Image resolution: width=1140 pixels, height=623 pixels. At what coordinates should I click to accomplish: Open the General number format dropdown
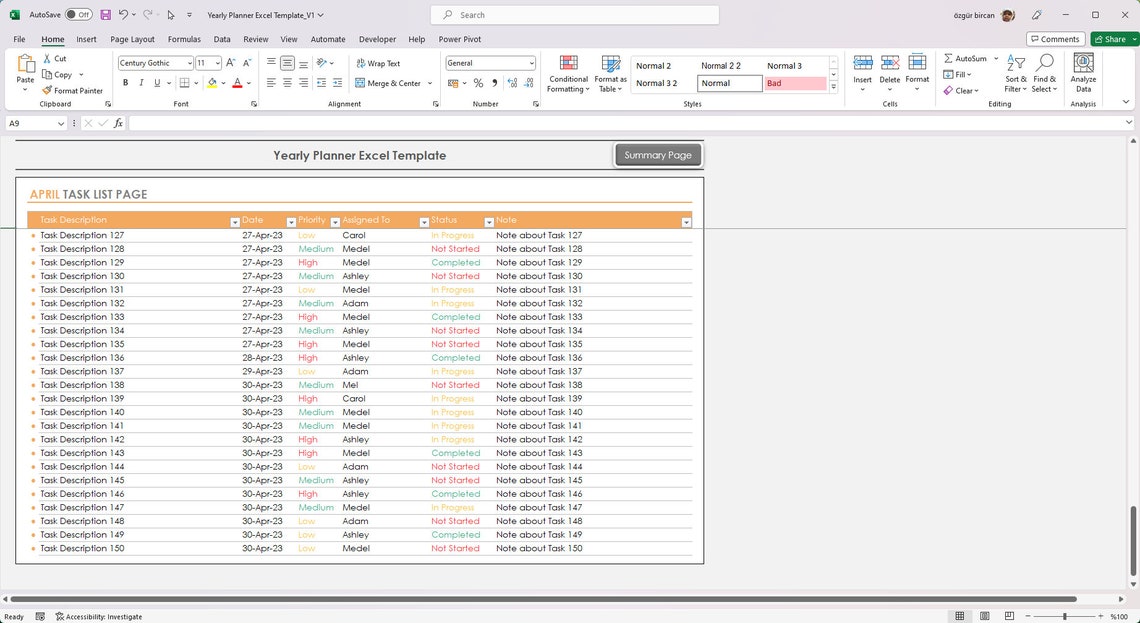tap(529, 63)
